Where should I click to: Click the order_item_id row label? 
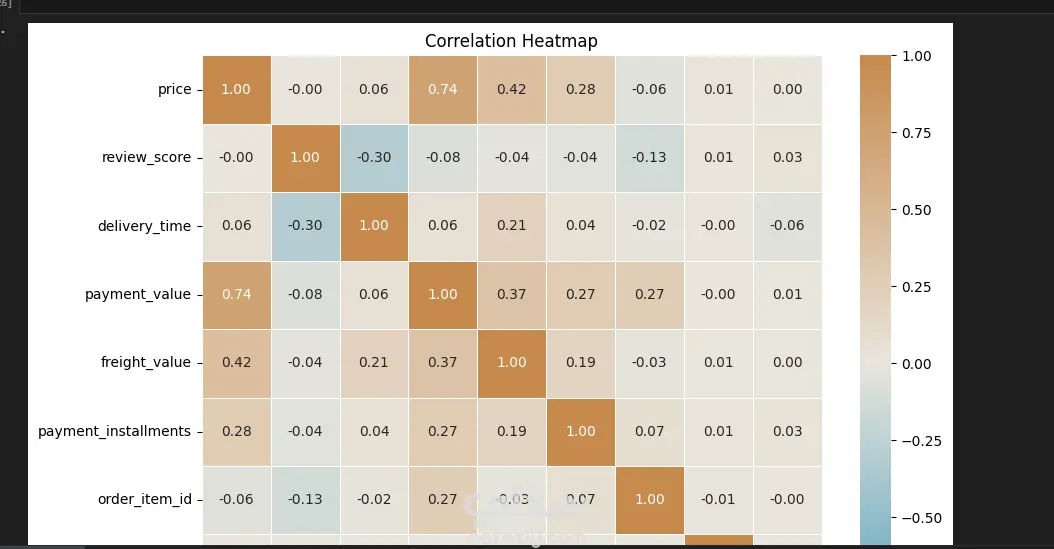(x=144, y=499)
